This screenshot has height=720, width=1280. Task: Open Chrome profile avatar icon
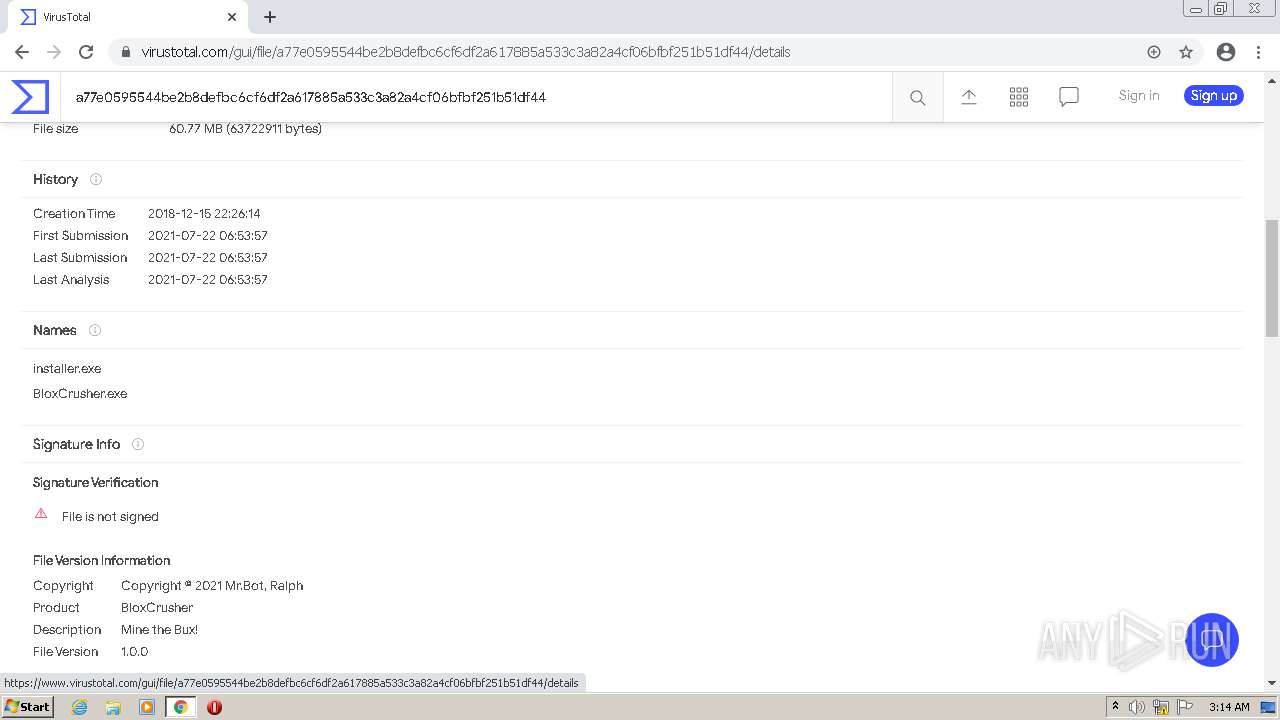click(x=1226, y=52)
